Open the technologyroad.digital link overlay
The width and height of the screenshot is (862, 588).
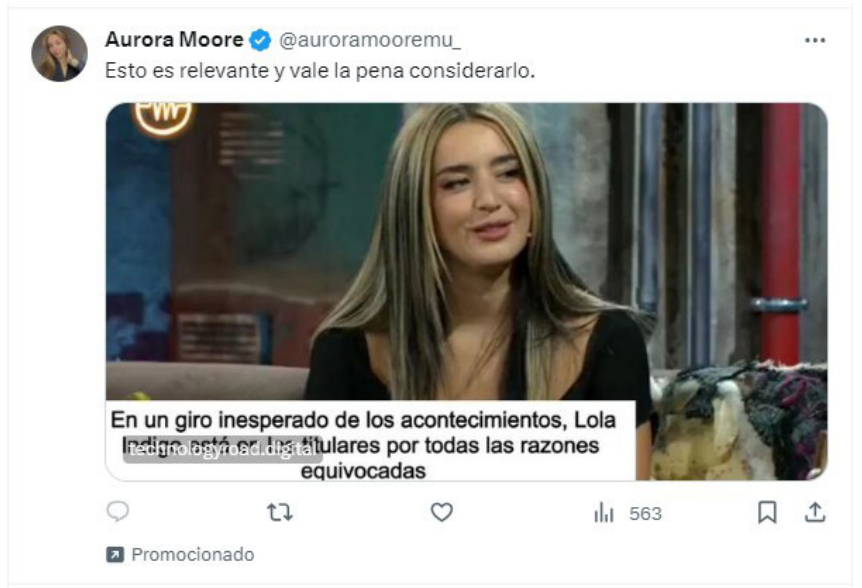click(222, 450)
